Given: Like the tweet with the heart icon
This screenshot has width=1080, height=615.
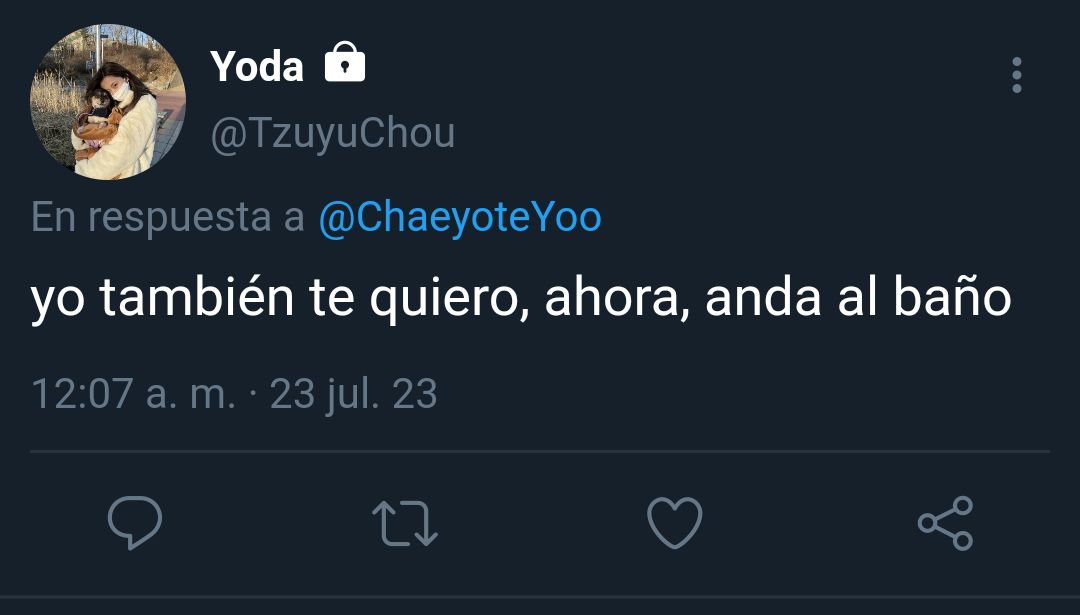Looking at the screenshot, I should click(x=675, y=523).
